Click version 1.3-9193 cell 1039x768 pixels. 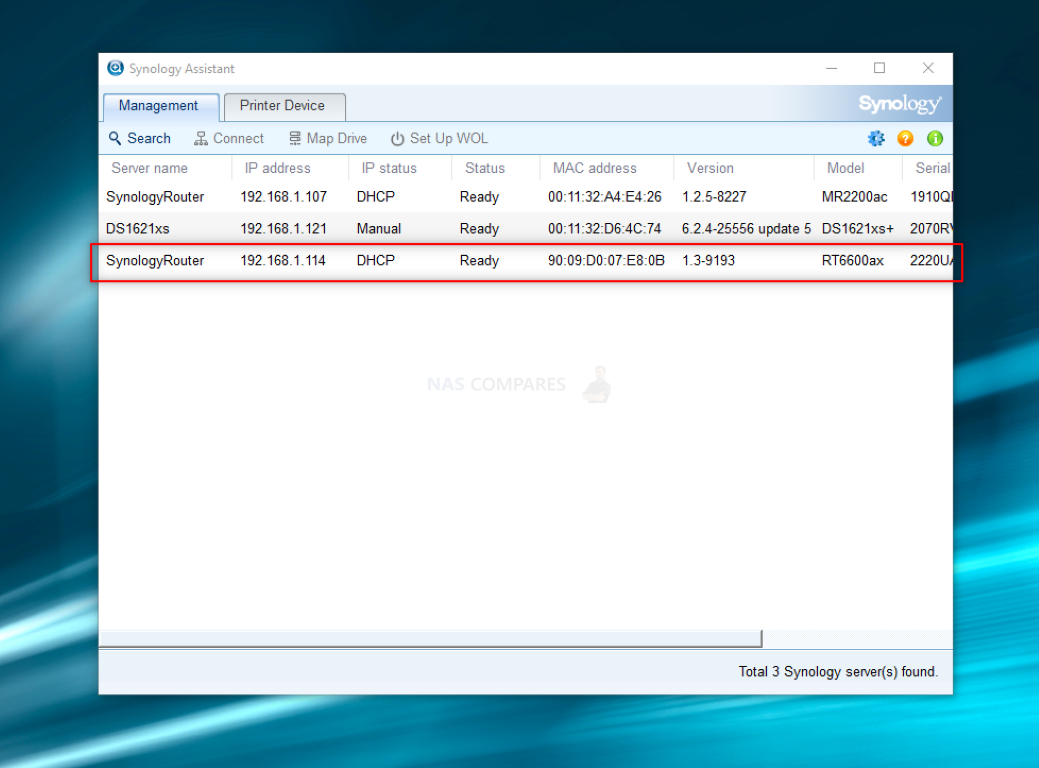[x=708, y=260]
